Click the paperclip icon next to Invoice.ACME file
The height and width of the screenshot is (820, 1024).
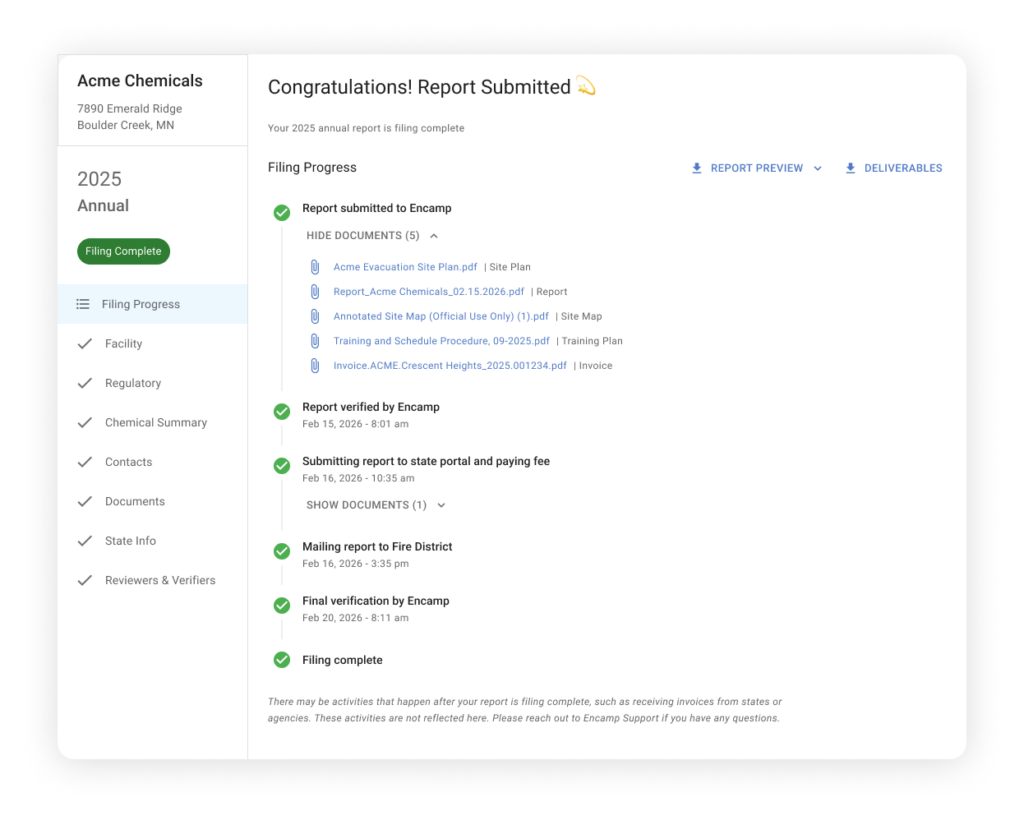(315, 366)
